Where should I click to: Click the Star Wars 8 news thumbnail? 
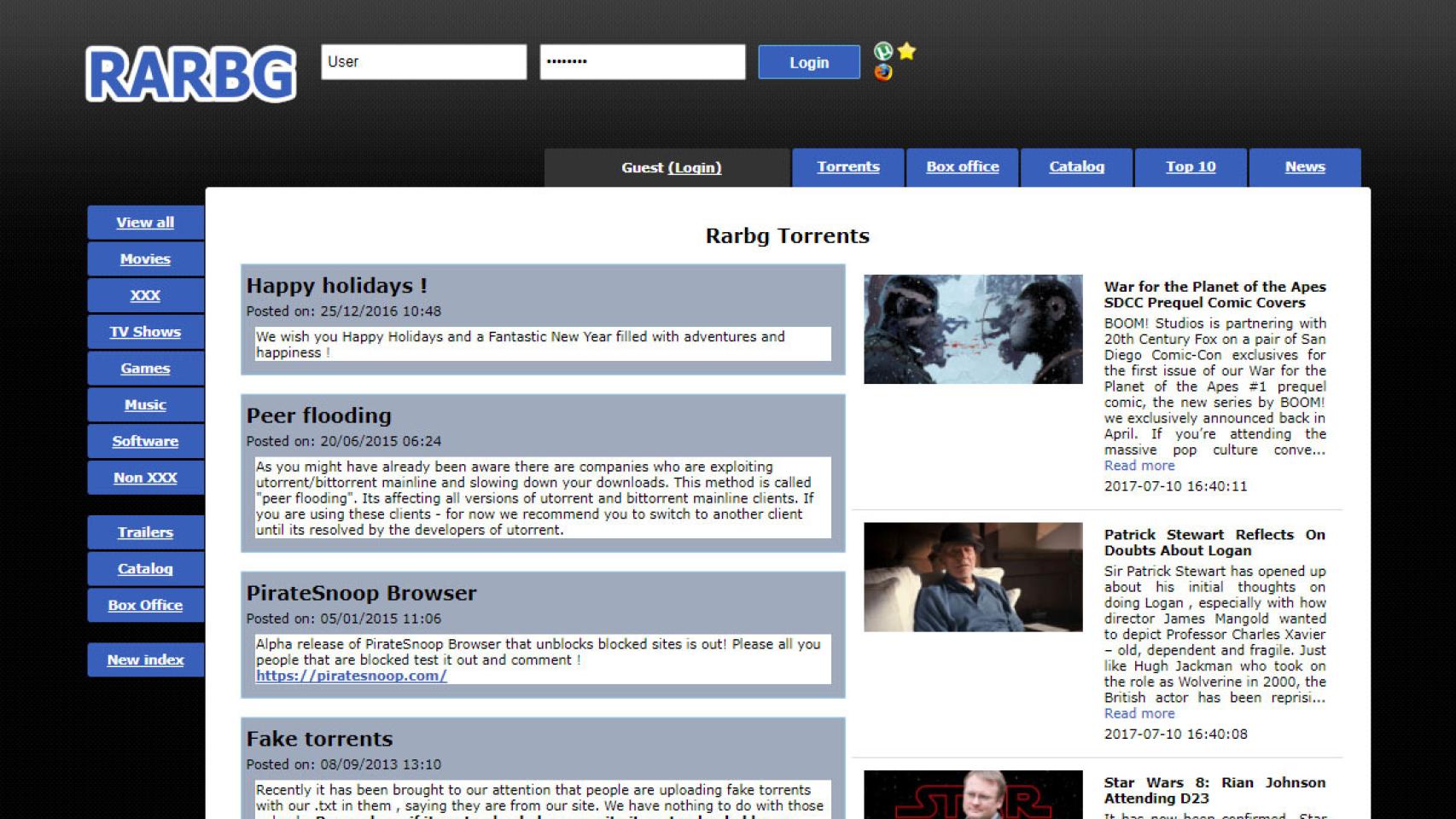973,795
